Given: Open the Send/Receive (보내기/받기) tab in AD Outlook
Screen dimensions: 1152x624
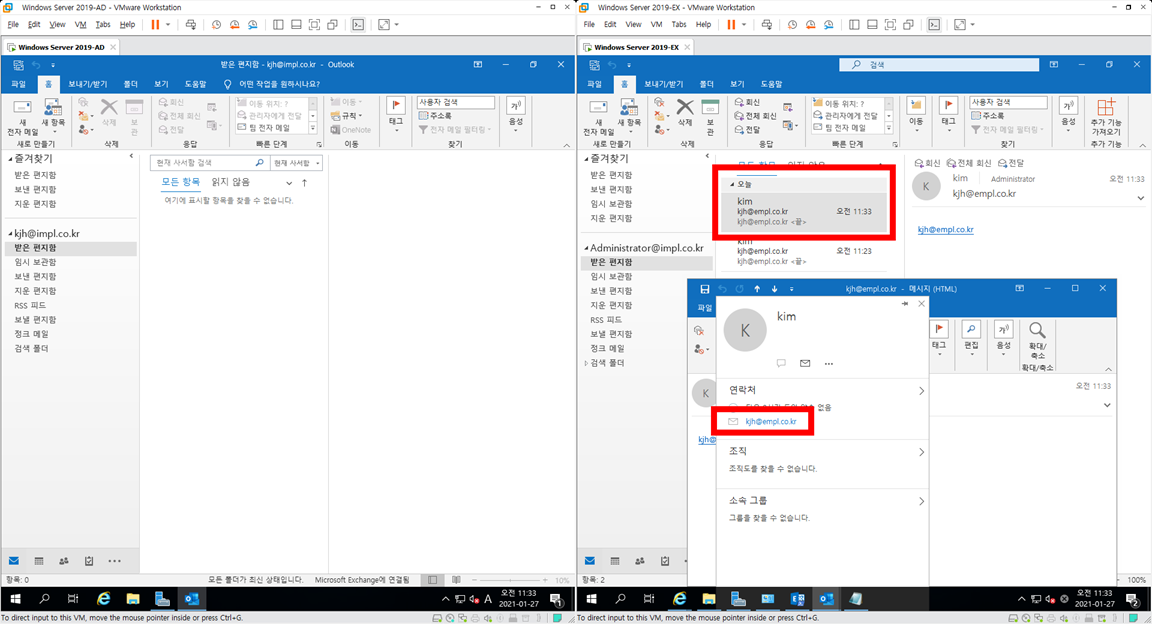Looking at the screenshot, I should coord(87,85).
